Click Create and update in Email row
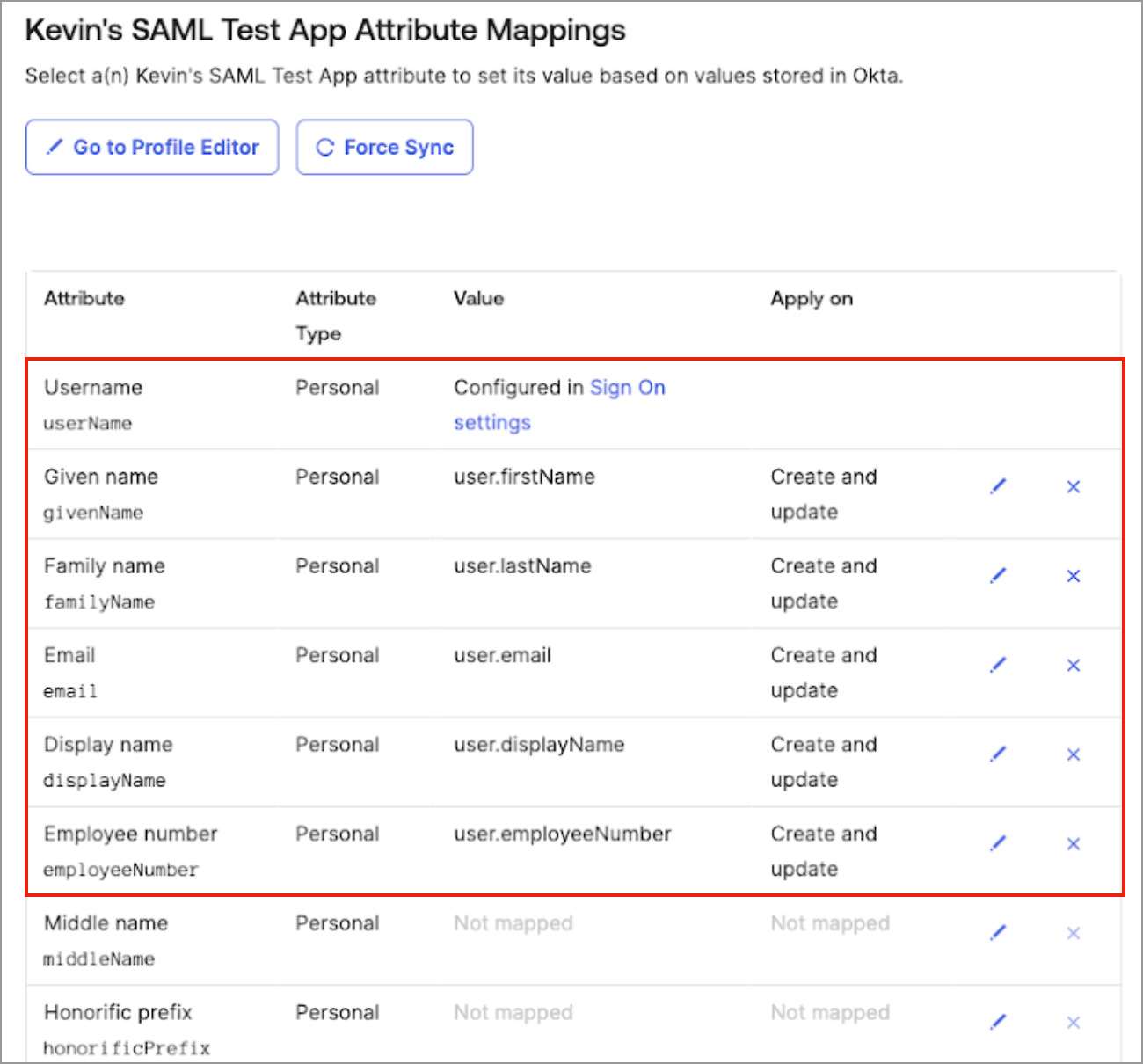This screenshot has height=1064, width=1143. coord(824,673)
